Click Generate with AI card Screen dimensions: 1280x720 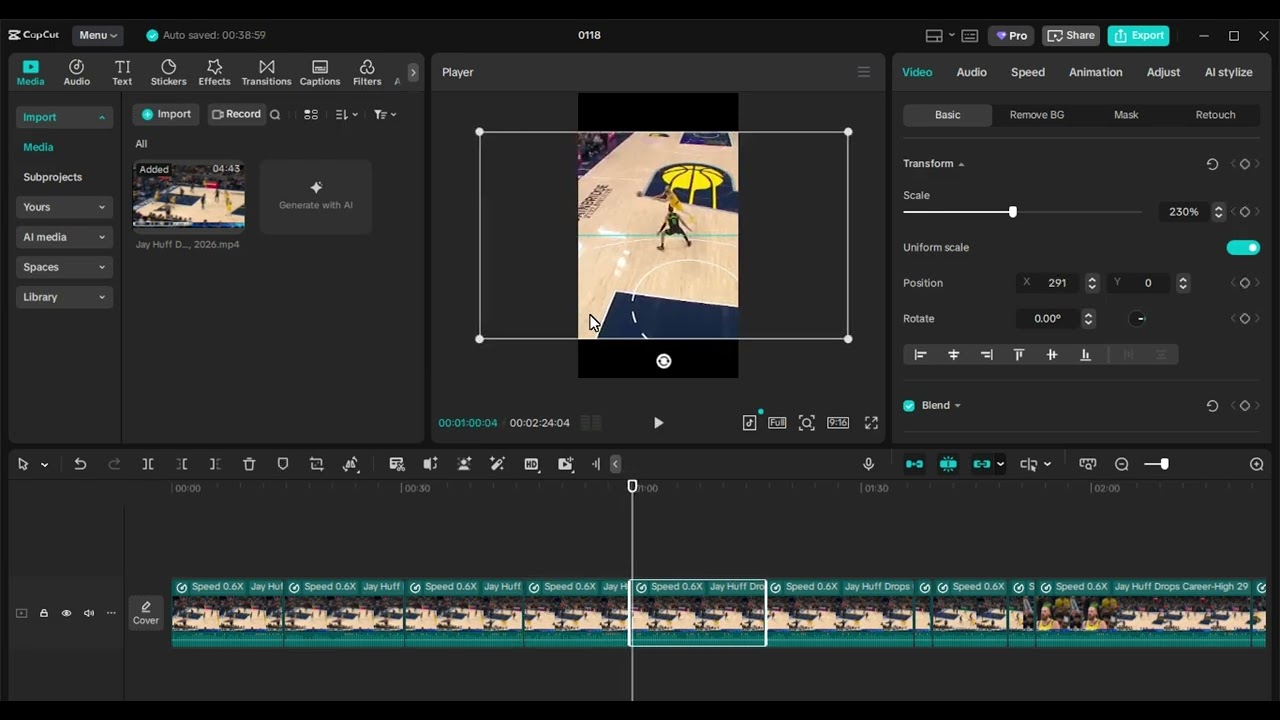(316, 197)
